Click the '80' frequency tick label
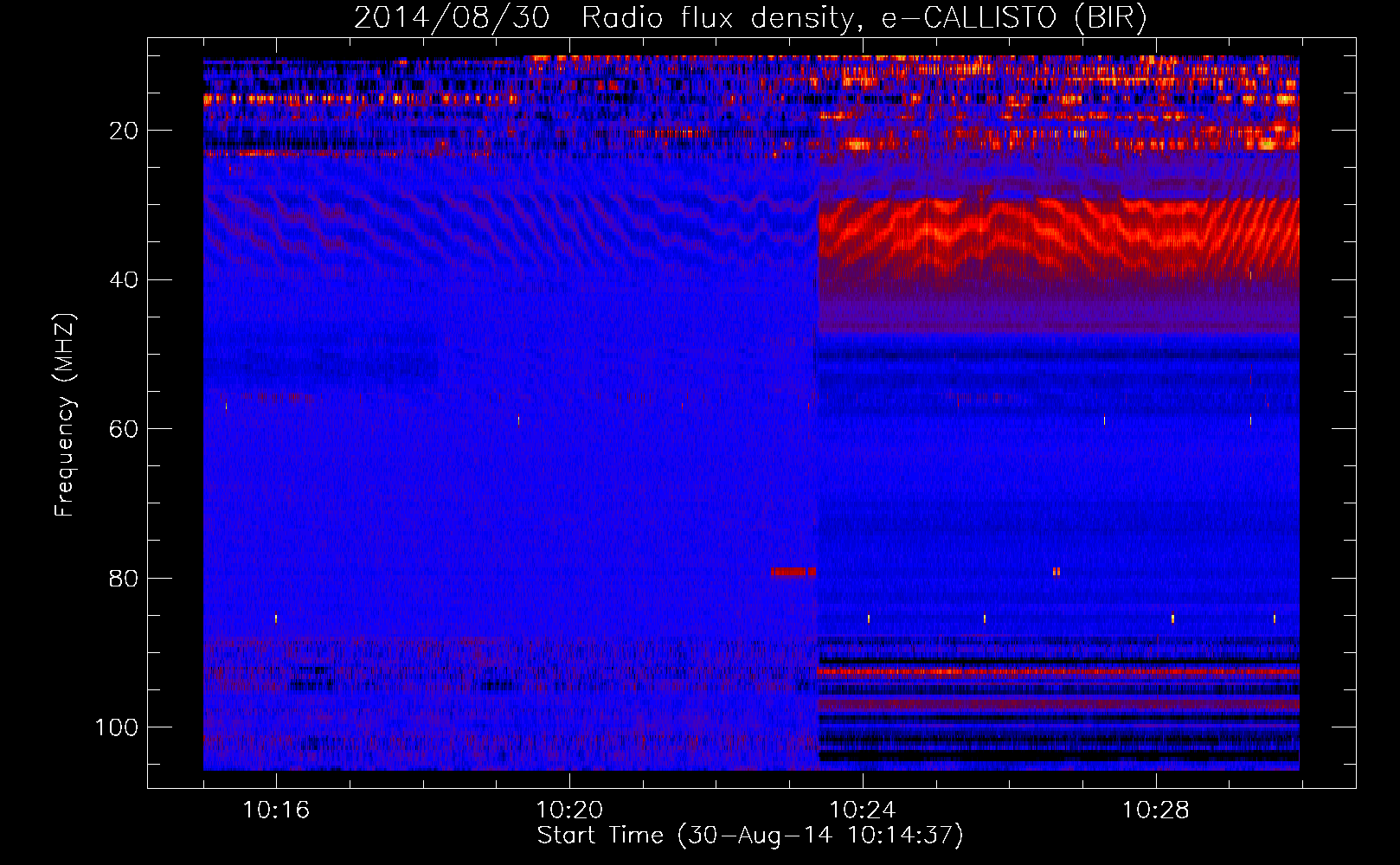 [125, 578]
